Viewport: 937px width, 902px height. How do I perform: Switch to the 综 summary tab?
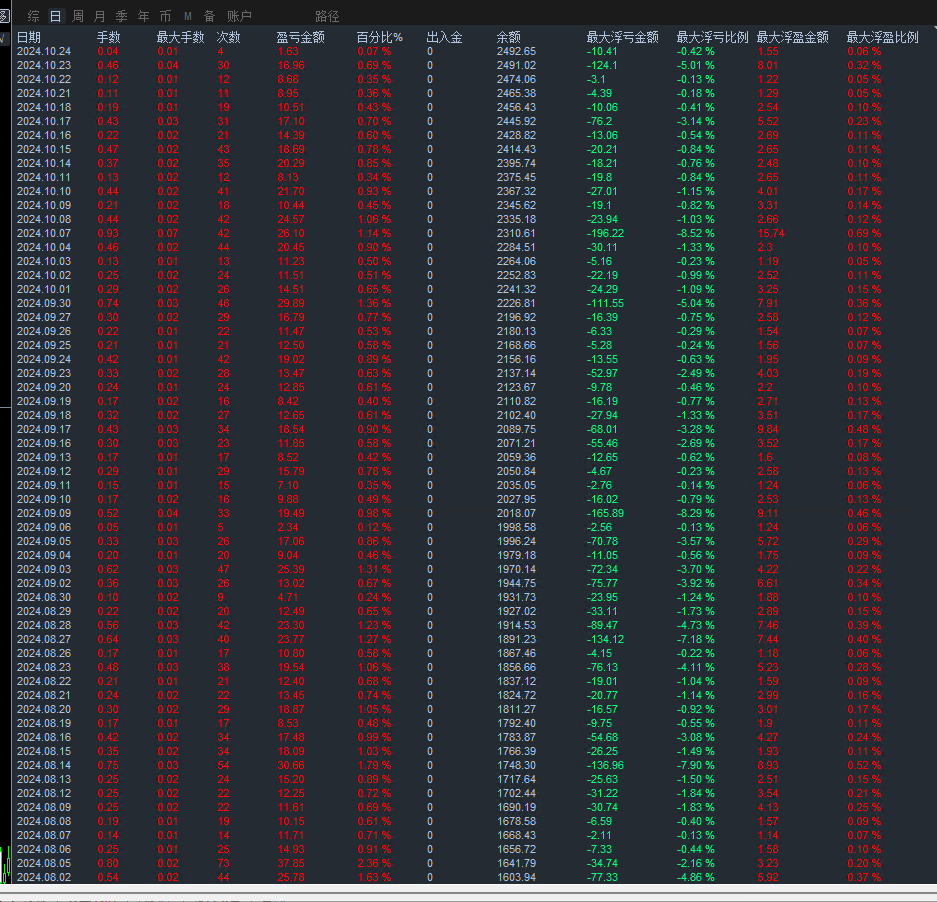(34, 16)
